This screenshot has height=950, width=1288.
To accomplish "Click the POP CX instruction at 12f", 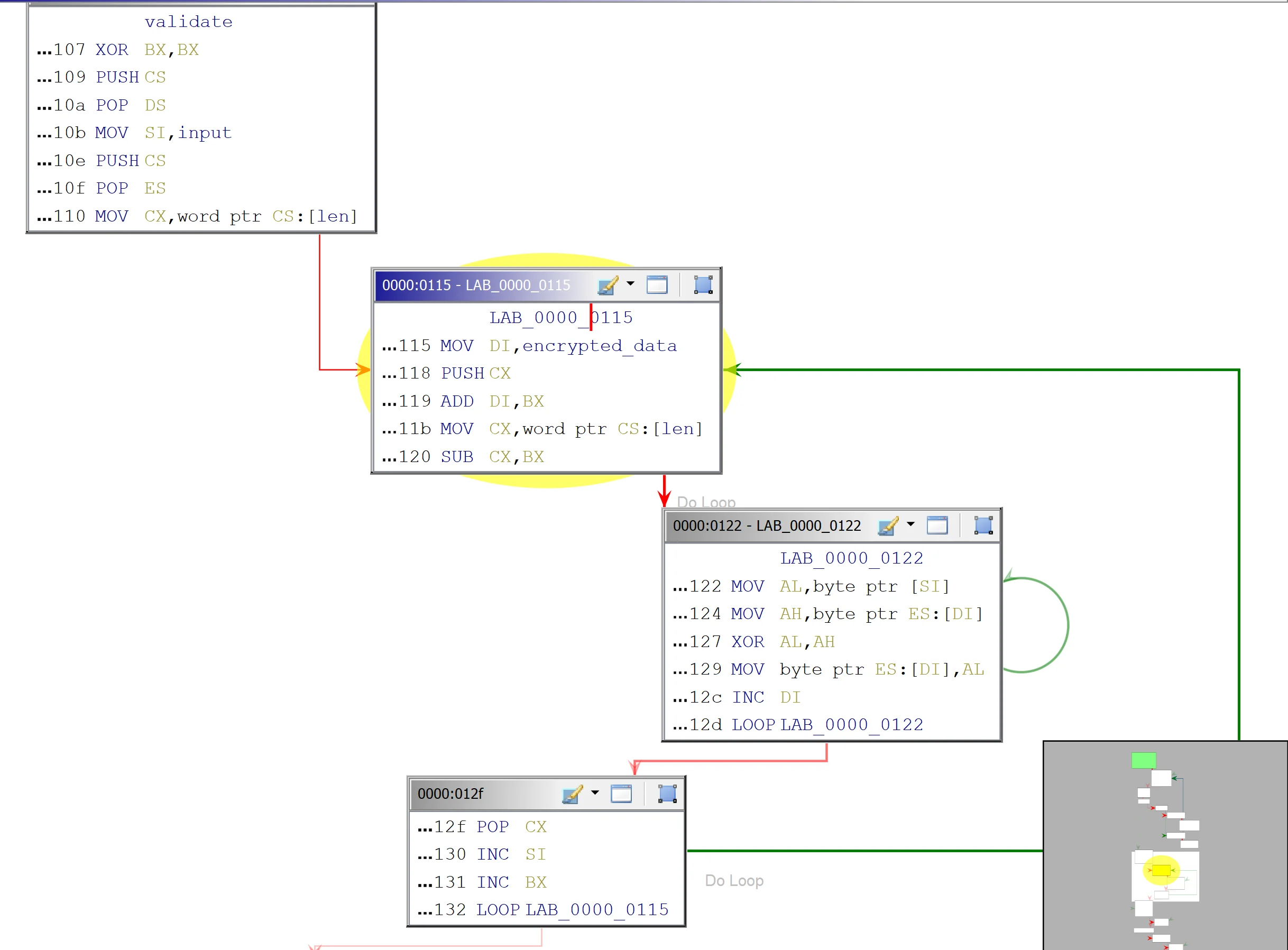I will 482,826.
